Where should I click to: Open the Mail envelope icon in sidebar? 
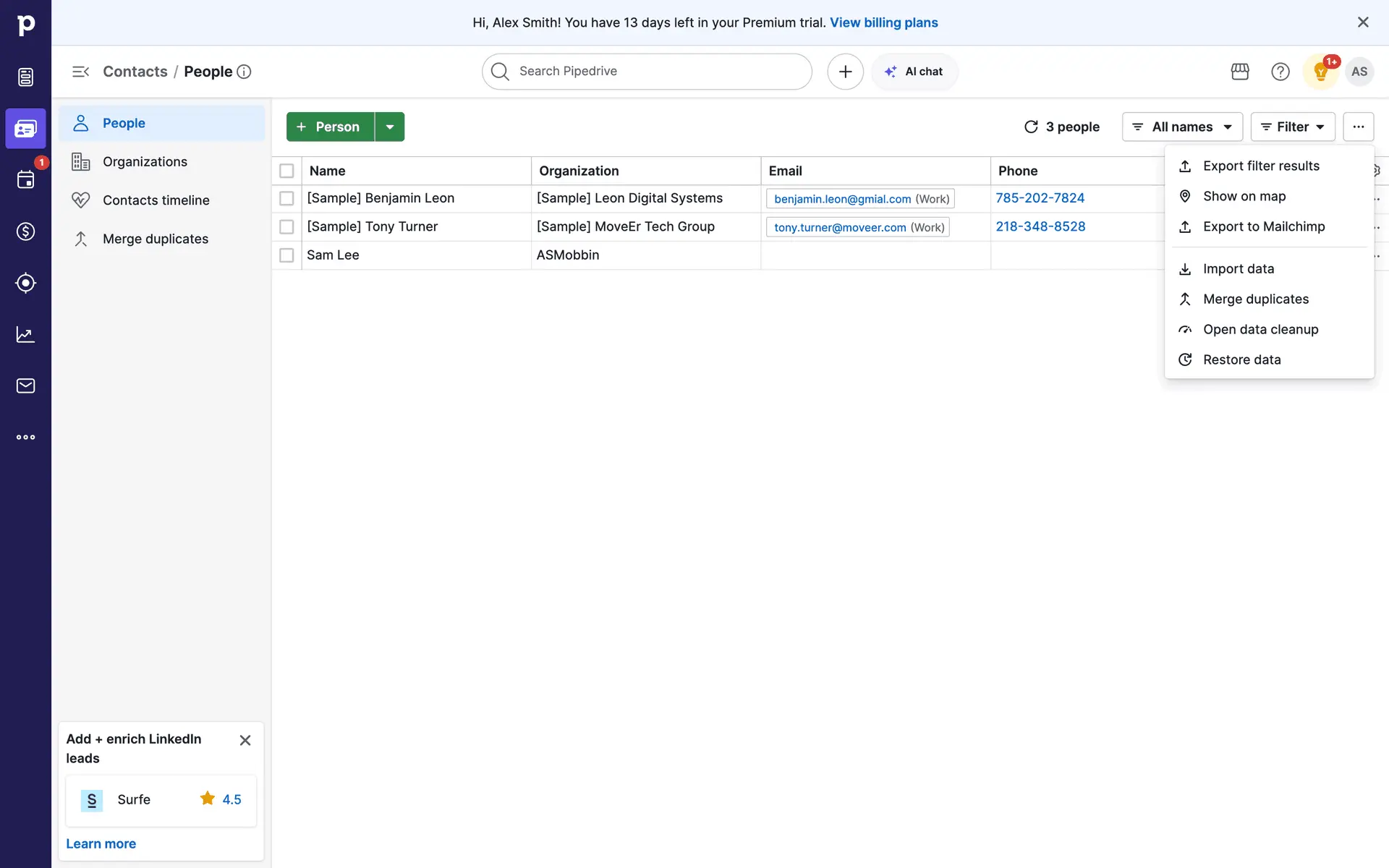[25, 386]
